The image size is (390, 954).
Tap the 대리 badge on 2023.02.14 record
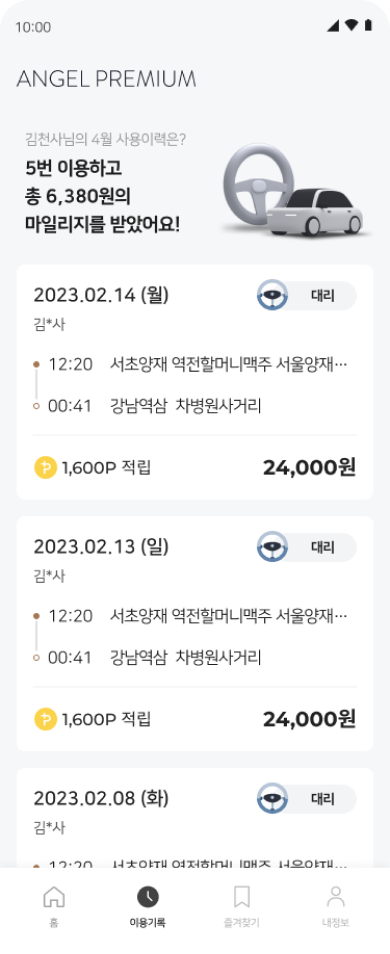[307, 296]
